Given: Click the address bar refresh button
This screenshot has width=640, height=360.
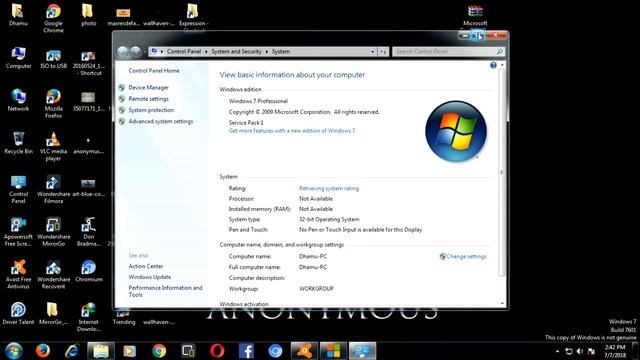Looking at the screenshot, I should [383, 51].
